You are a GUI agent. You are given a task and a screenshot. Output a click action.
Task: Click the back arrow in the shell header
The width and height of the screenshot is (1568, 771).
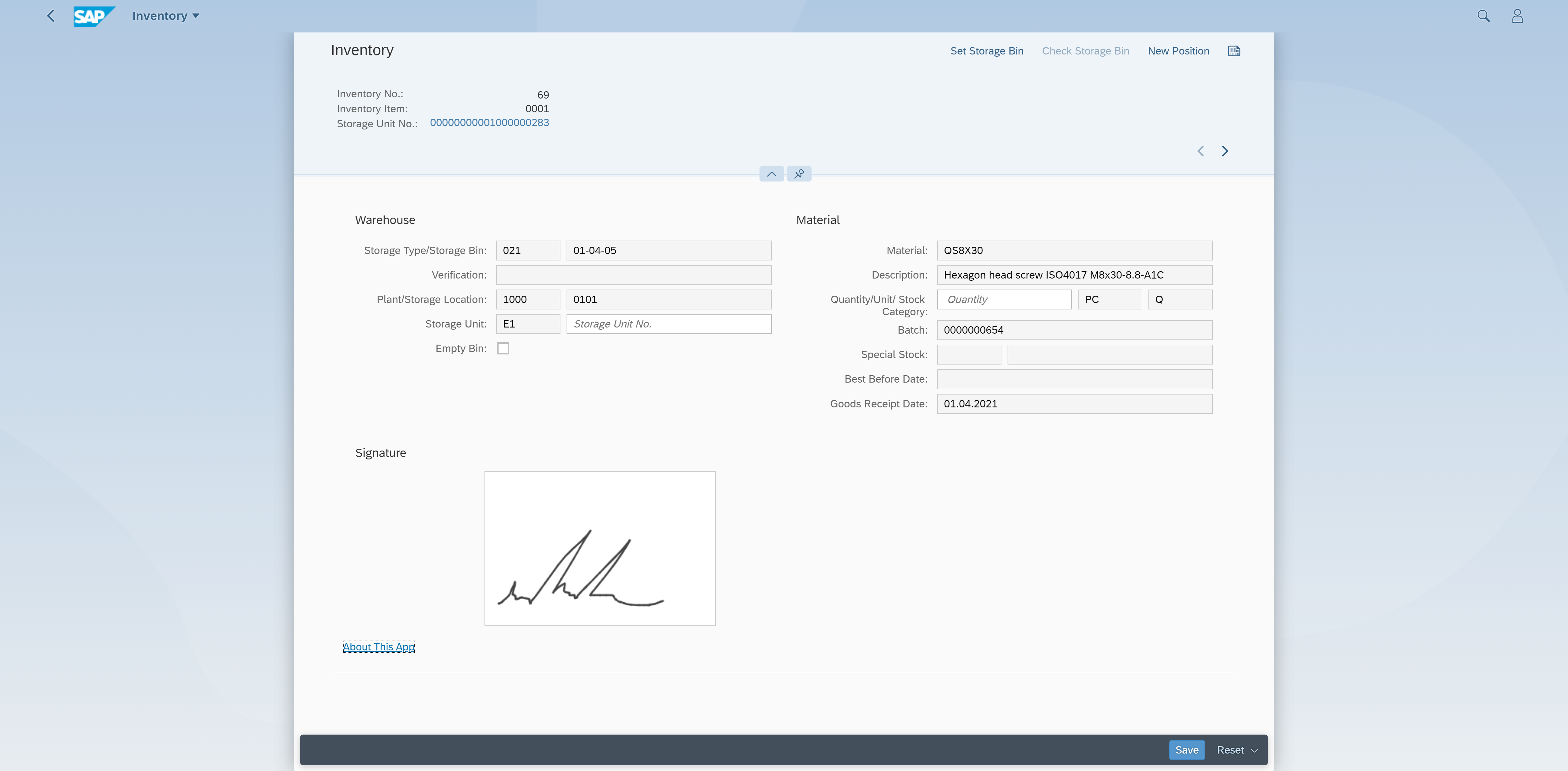pos(51,16)
